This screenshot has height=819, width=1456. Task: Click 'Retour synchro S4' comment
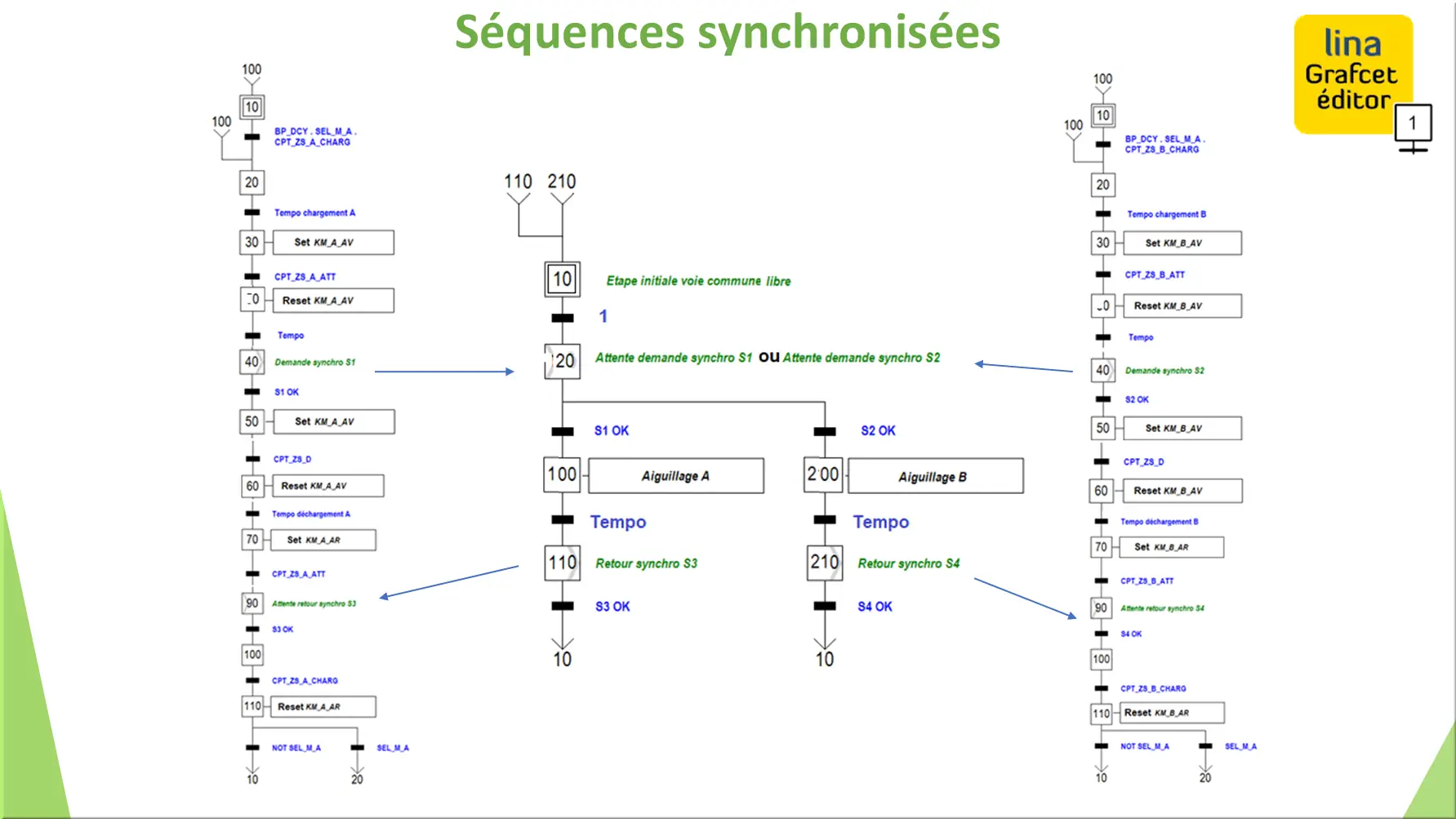(909, 563)
